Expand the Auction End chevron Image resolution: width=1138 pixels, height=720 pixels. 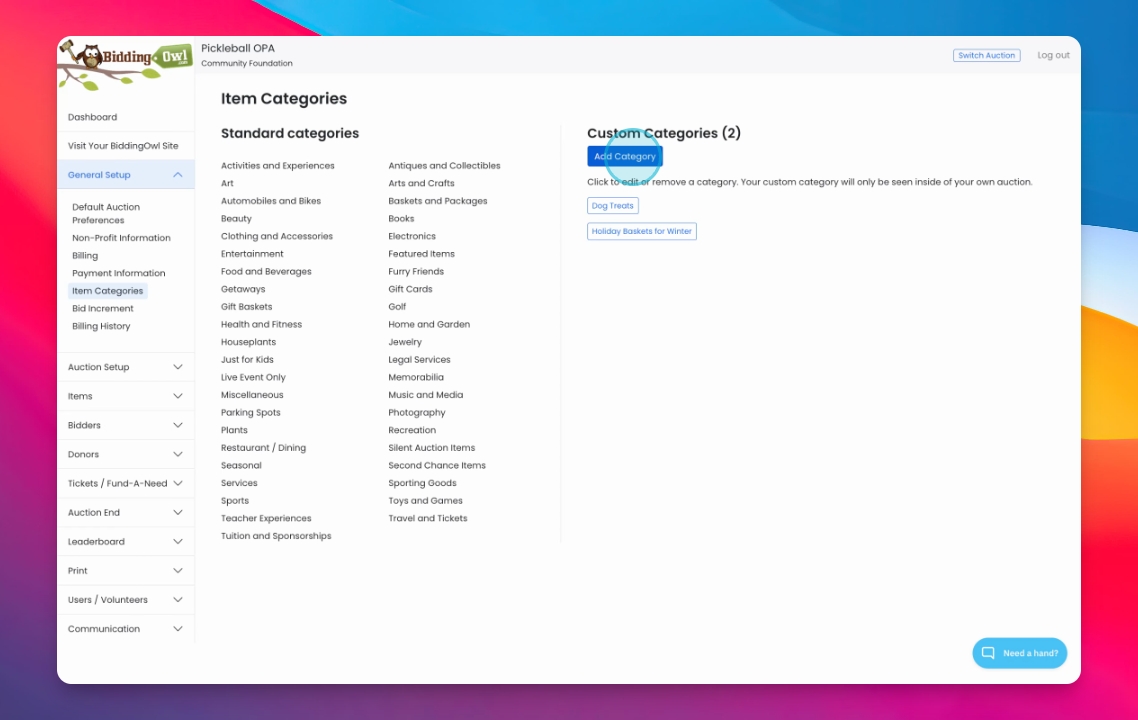[178, 512]
